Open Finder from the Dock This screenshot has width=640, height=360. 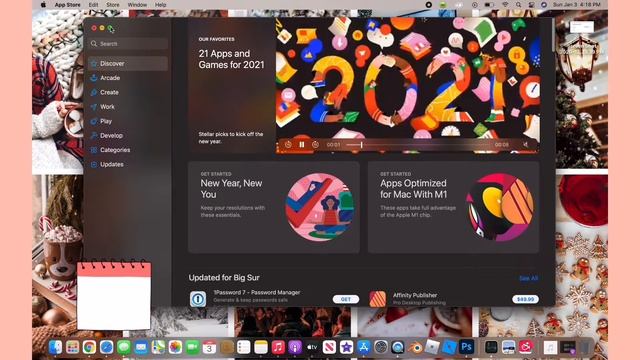click(56, 347)
